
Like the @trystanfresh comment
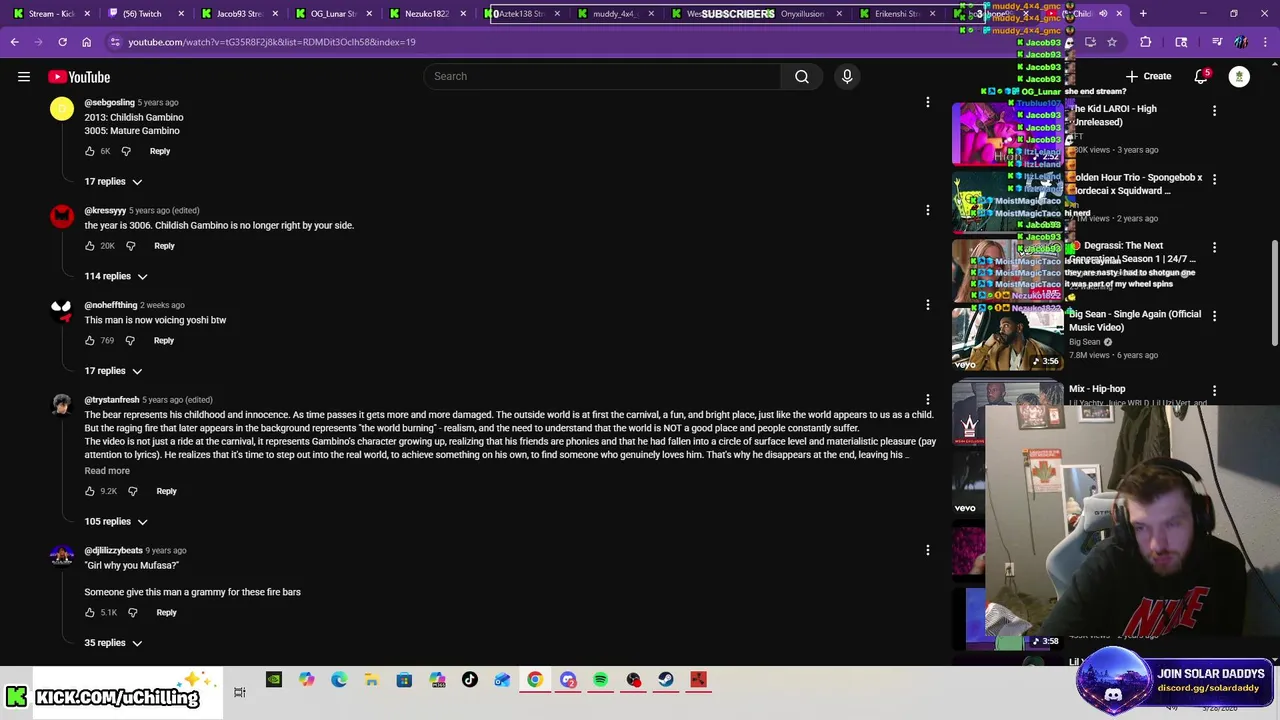pyautogui.click(x=90, y=491)
